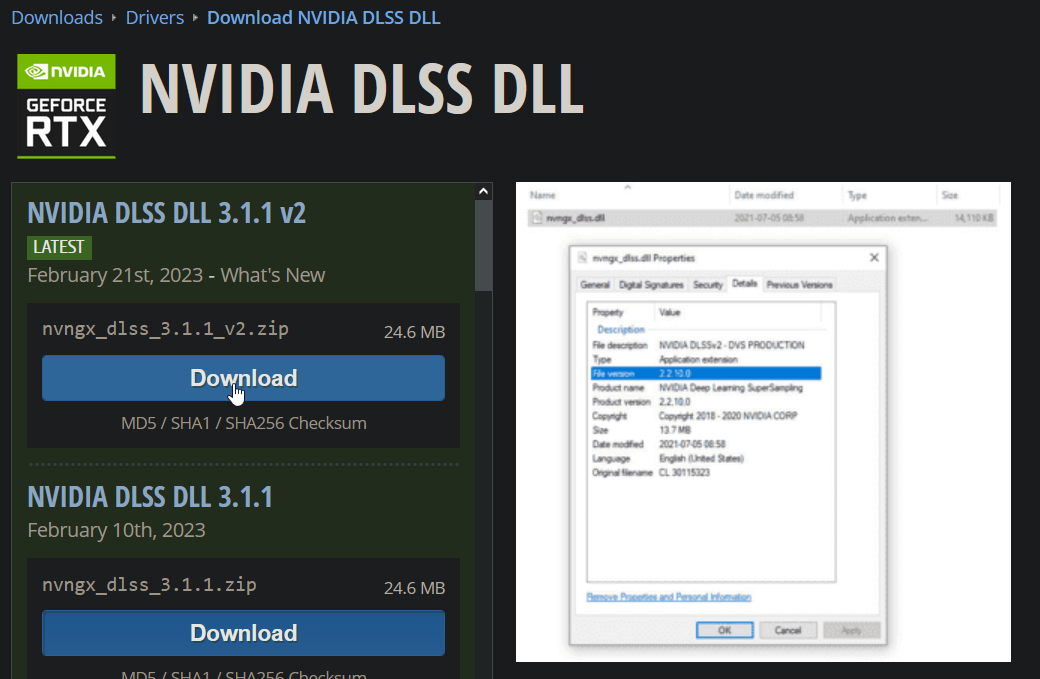The height and width of the screenshot is (679, 1040).
Task: Switch to the Digital Signatures tab
Action: 651,285
